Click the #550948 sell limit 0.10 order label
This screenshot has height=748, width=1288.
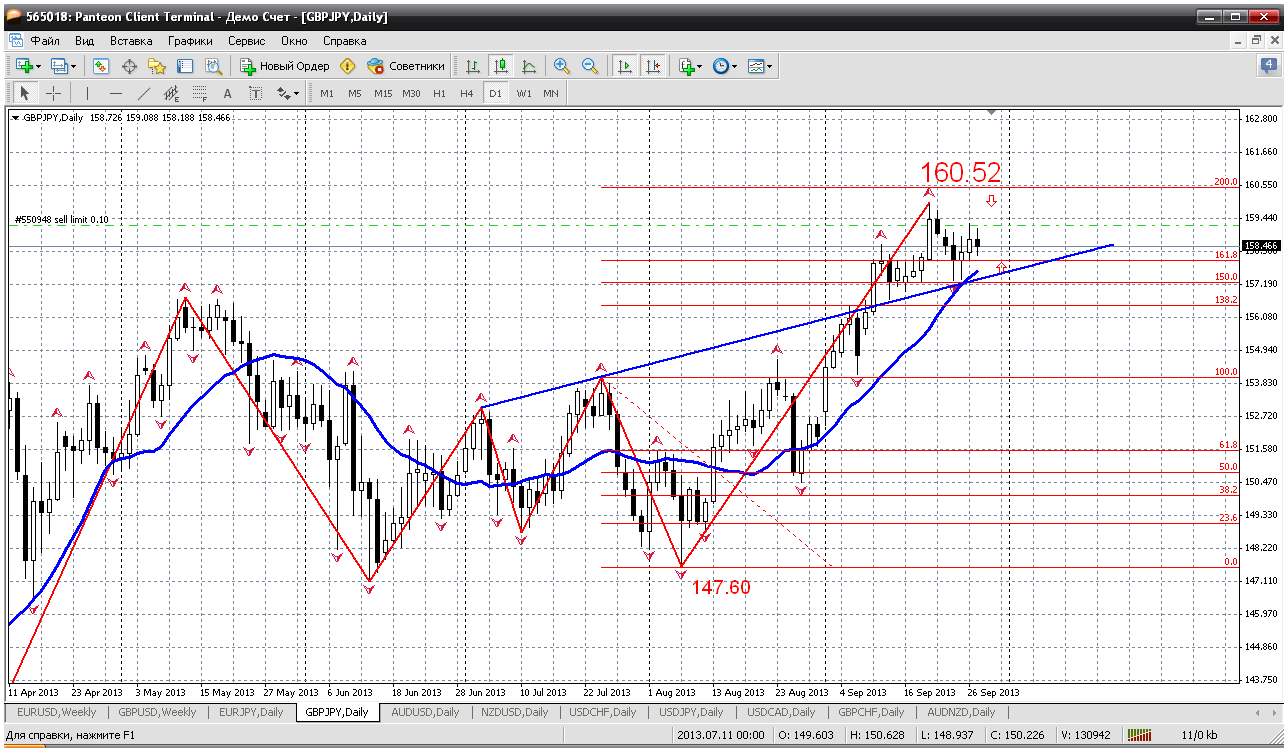[62, 219]
